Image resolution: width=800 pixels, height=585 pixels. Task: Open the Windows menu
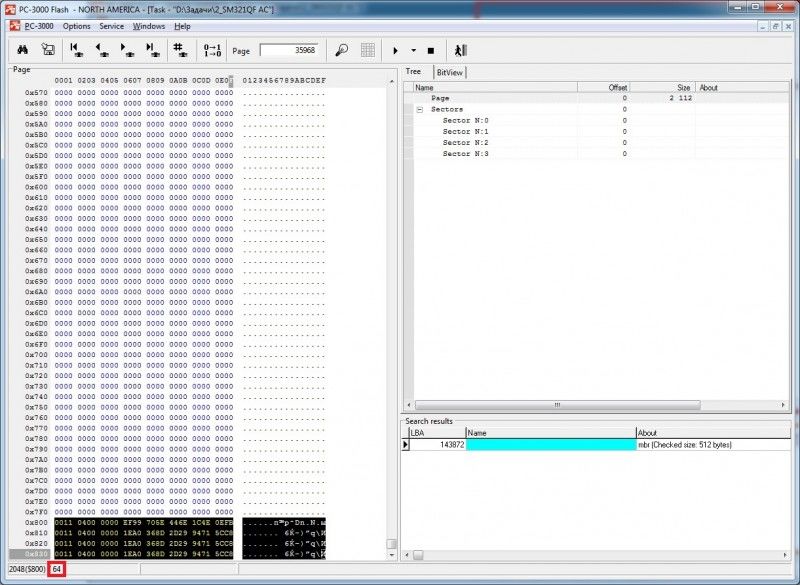tap(148, 26)
